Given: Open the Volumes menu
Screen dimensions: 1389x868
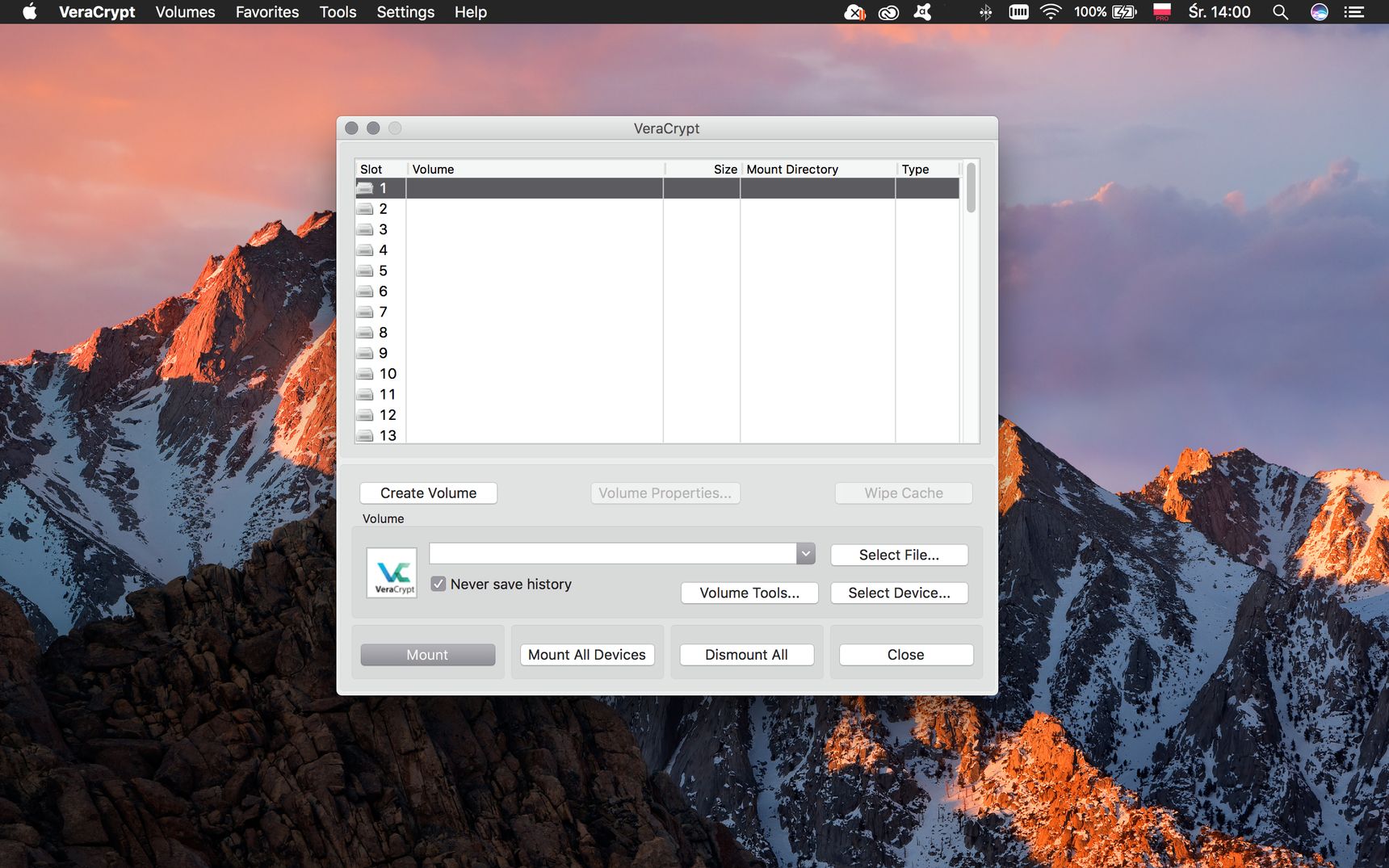Looking at the screenshot, I should pyautogui.click(x=185, y=12).
